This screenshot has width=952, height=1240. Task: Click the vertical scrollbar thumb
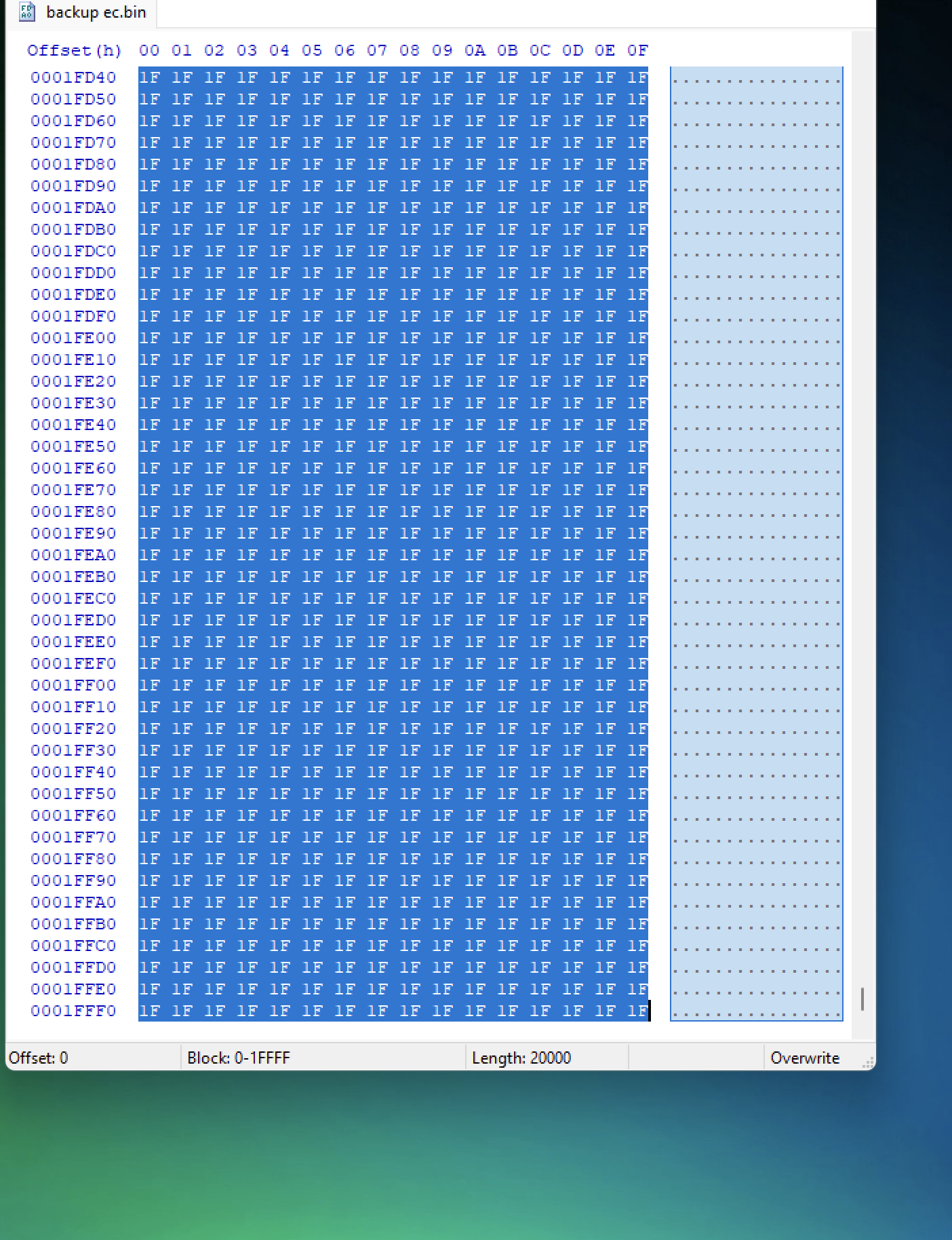(x=862, y=999)
